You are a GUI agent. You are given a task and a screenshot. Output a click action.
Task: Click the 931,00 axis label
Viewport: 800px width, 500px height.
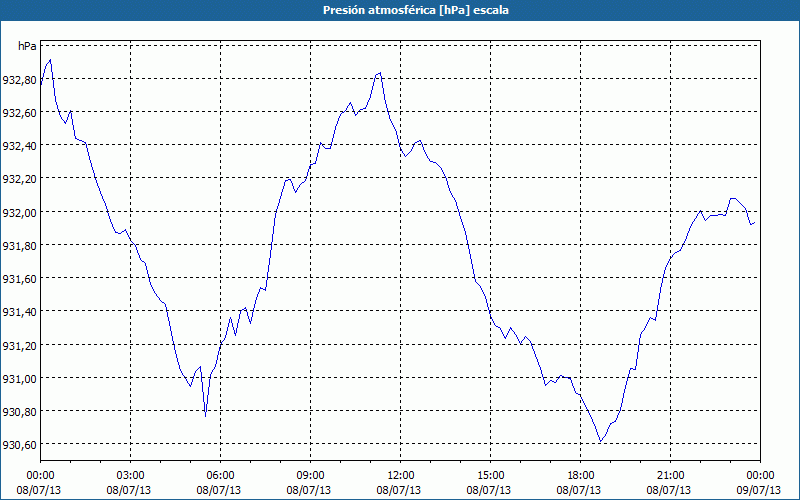click(19, 379)
